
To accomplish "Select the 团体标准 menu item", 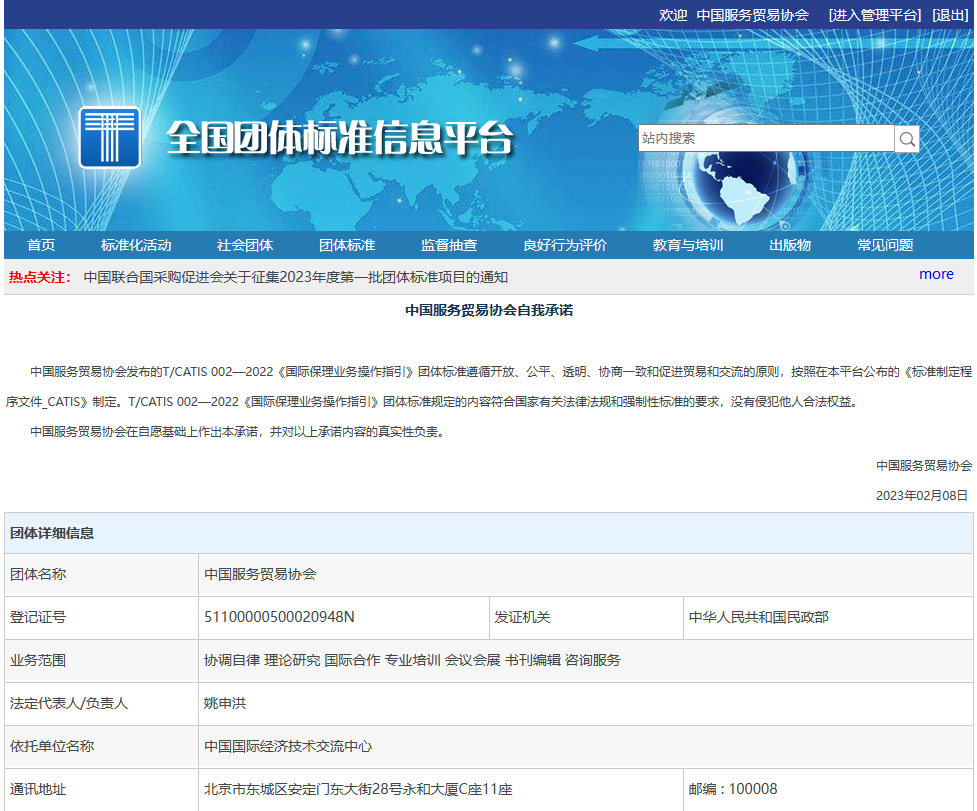I will pyautogui.click(x=347, y=245).
